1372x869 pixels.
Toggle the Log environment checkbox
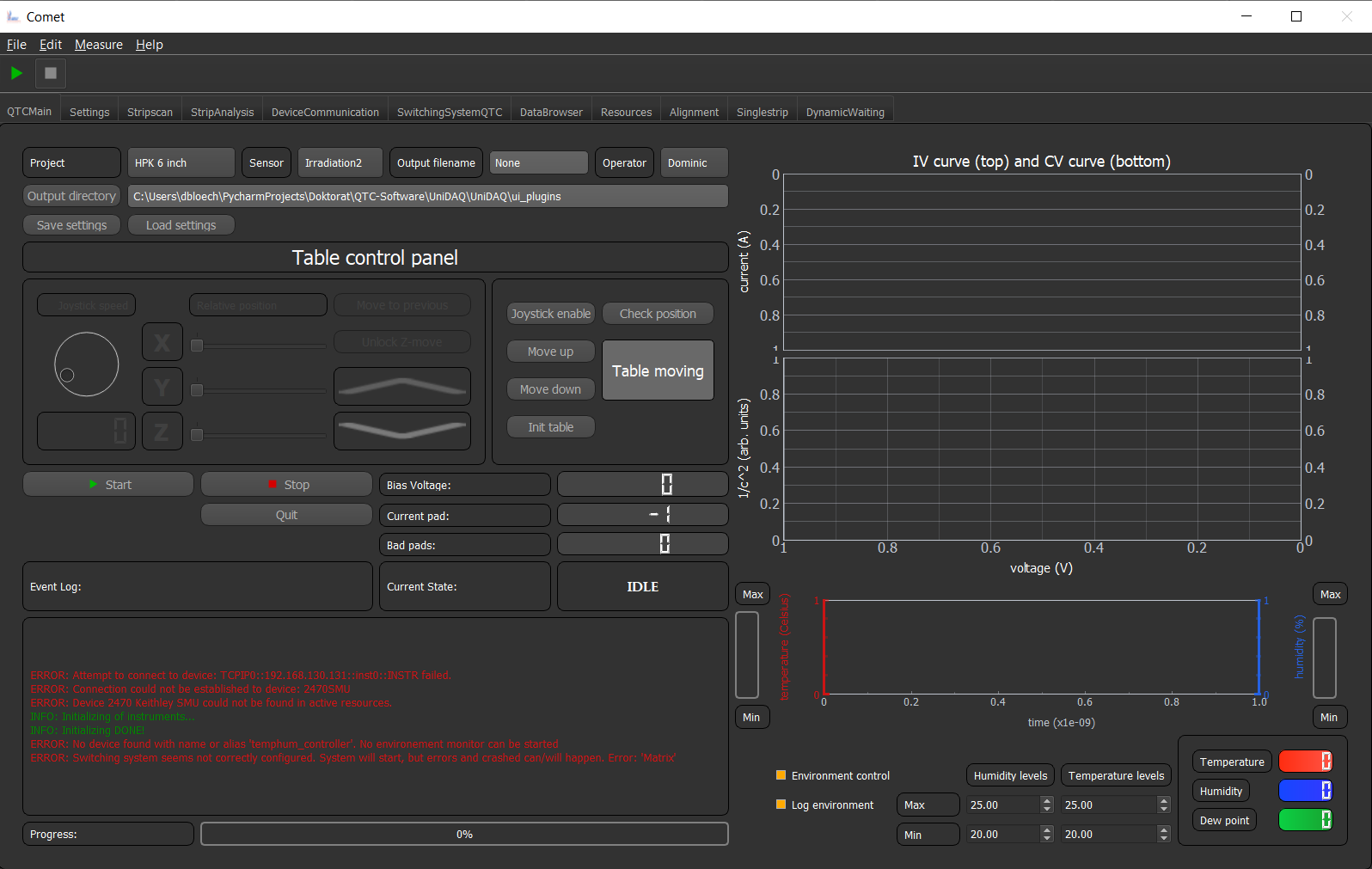(x=781, y=805)
